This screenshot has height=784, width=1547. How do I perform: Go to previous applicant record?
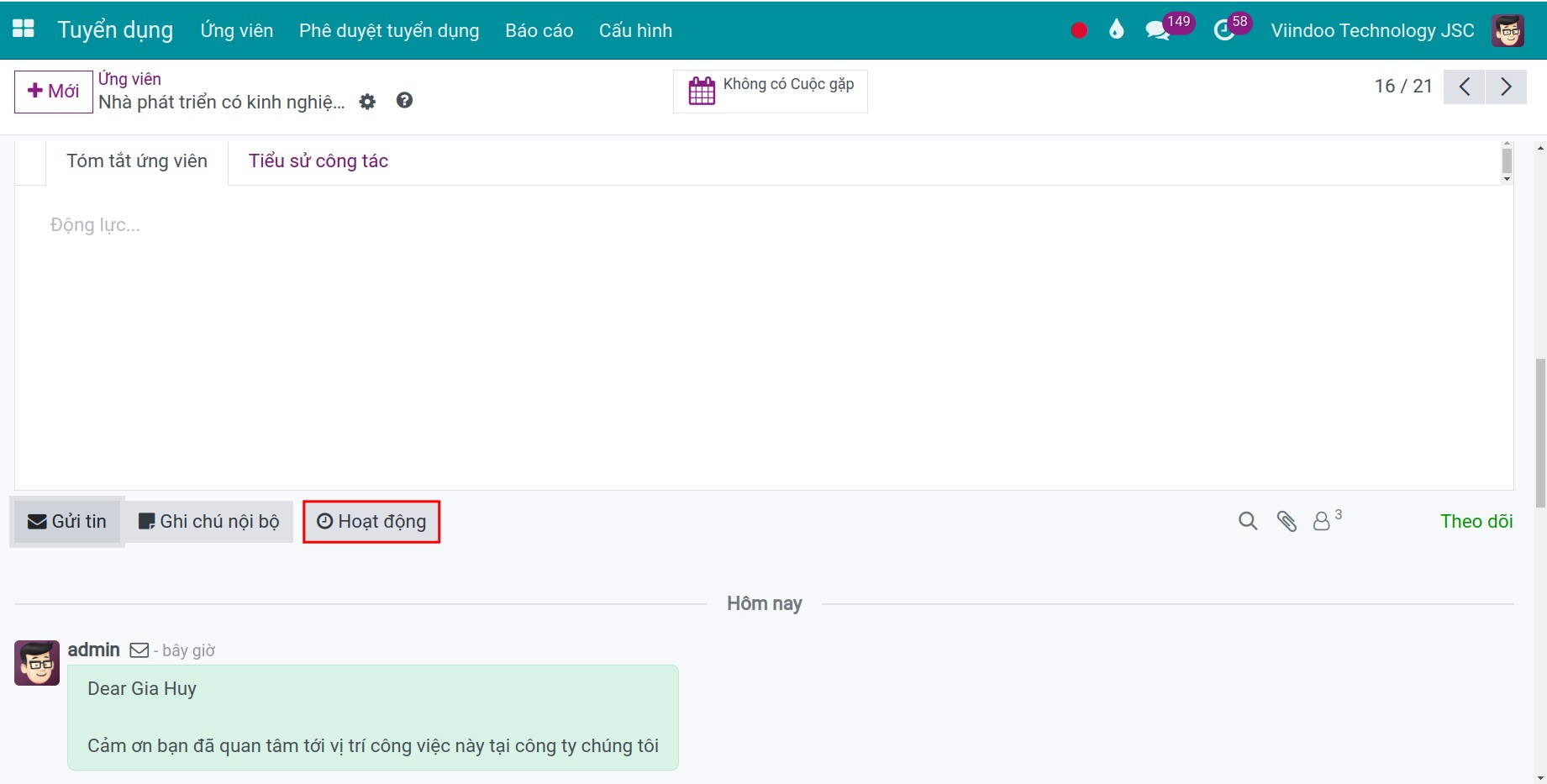[1465, 87]
